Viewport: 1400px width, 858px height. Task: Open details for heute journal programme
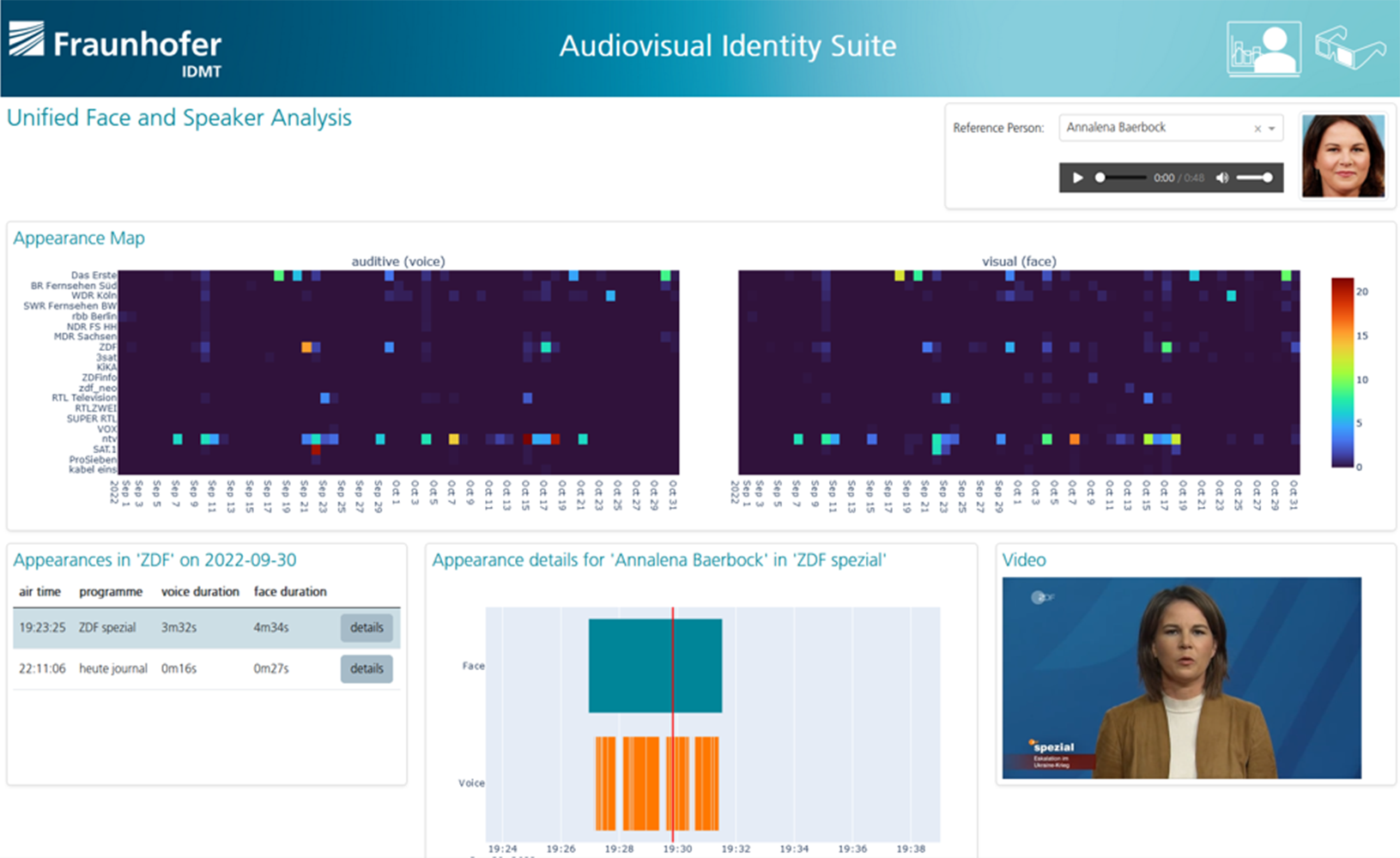pyautogui.click(x=367, y=669)
